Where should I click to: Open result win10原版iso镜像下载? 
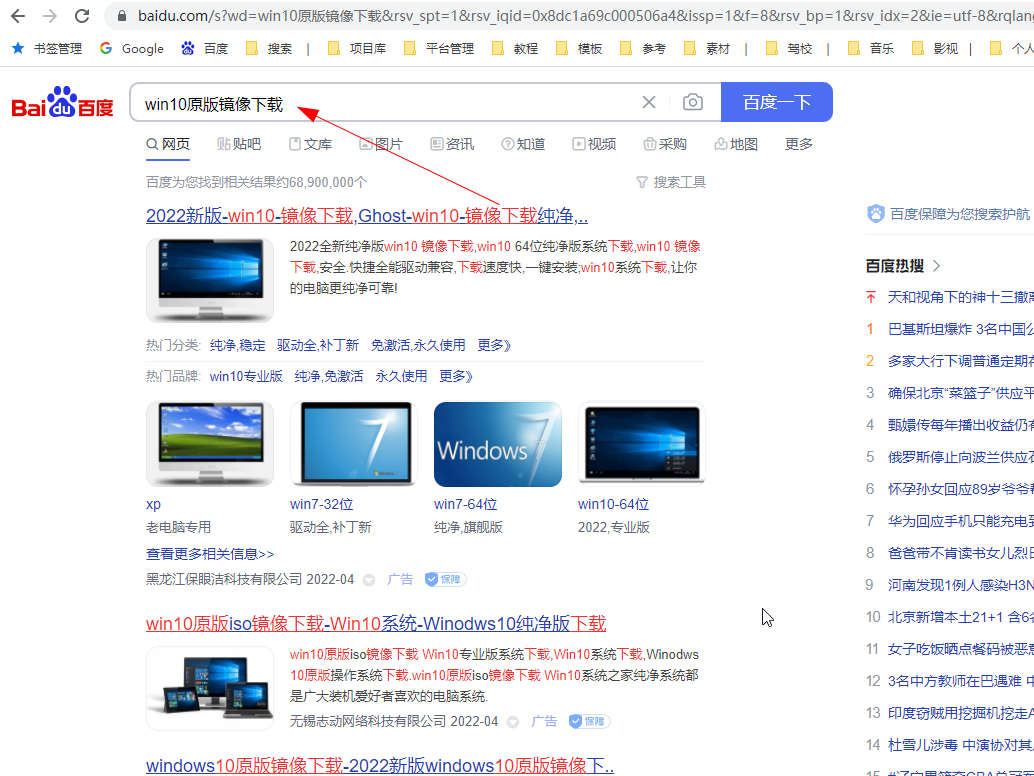point(376,624)
